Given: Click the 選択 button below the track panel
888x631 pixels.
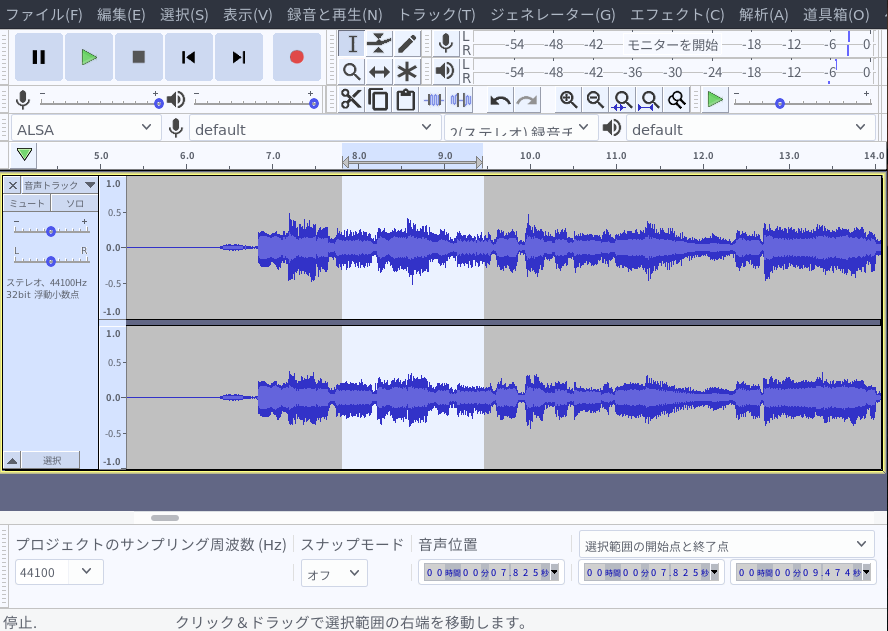Looking at the screenshot, I should [x=52, y=460].
